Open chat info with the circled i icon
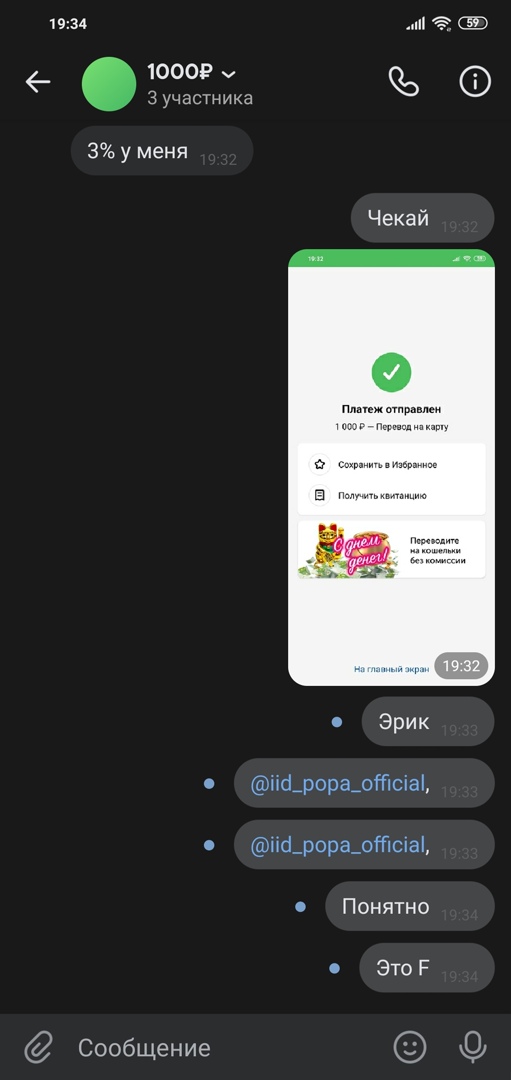Screen dimensions: 511x1080 (475, 82)
